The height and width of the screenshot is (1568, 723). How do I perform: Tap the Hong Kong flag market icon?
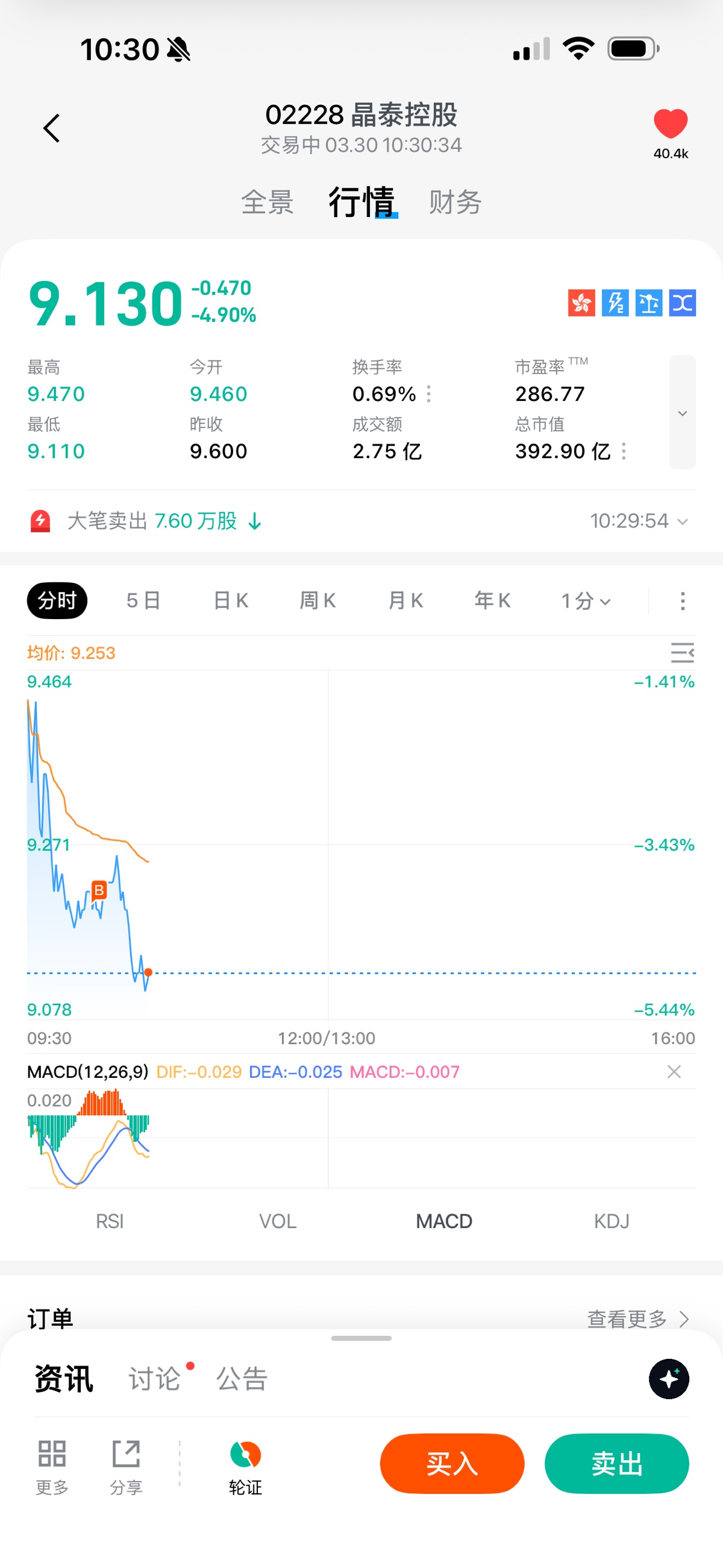(581, 303)
